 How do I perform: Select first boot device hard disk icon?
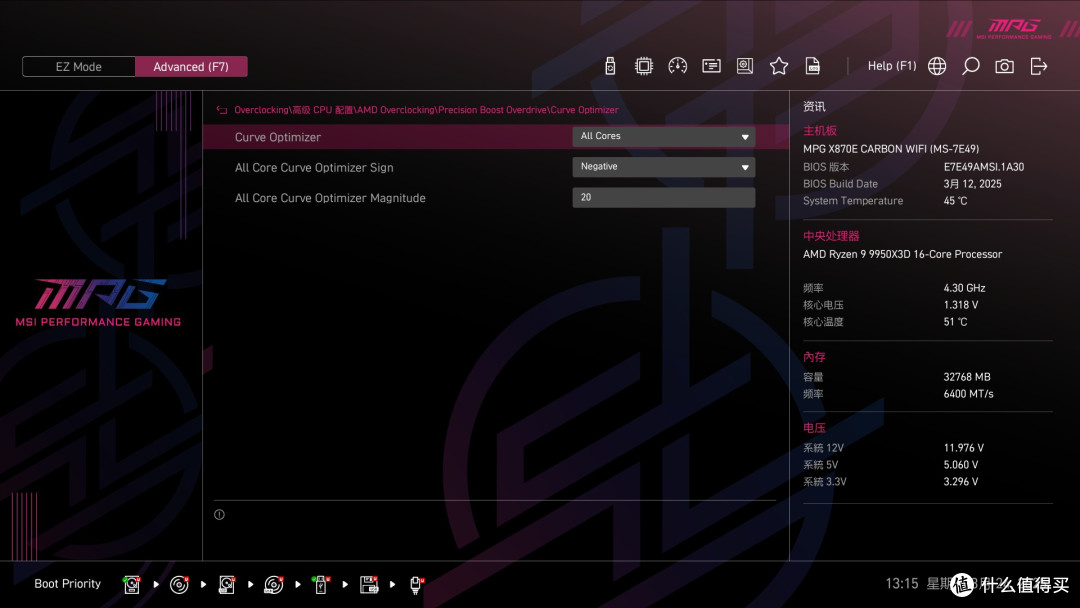132,585
